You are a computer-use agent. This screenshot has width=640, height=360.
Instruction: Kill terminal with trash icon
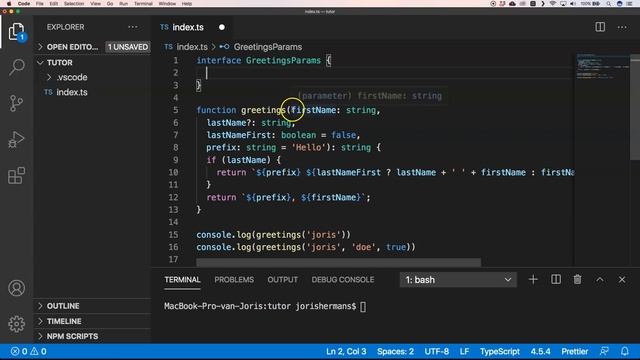[577, 280]
